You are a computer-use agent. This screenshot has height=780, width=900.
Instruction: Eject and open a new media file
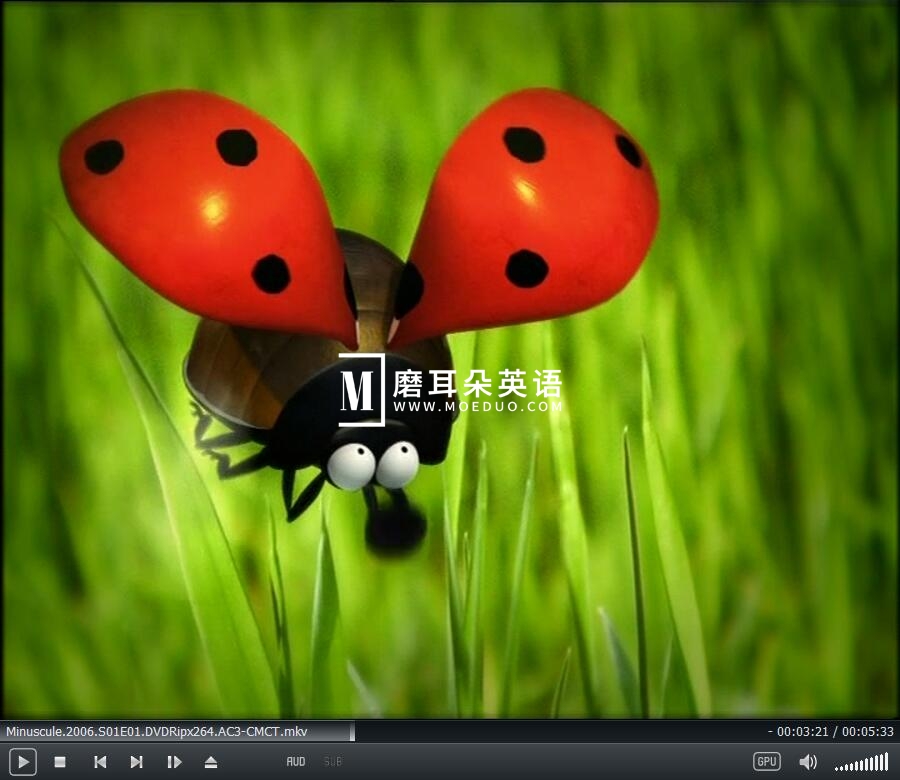(211, 761)
